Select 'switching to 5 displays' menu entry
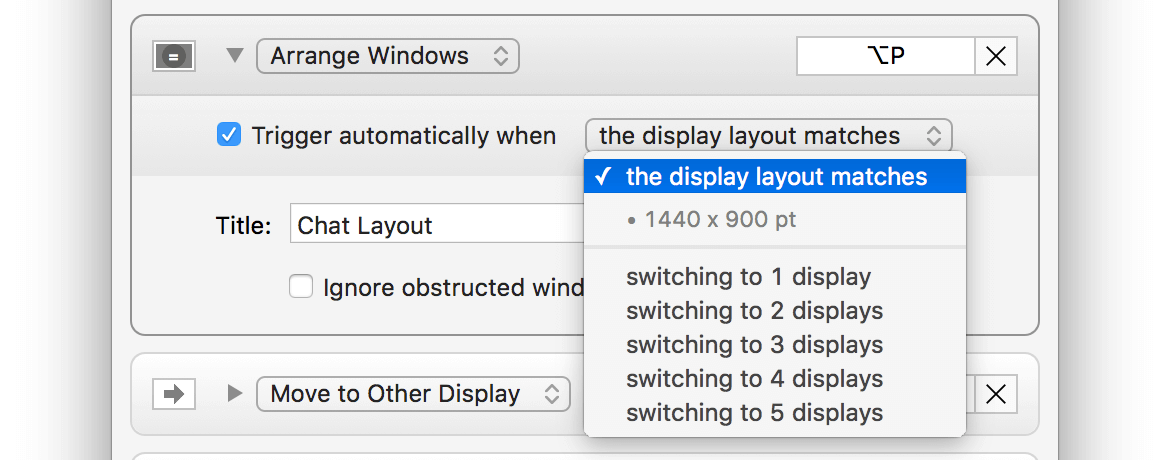 pyautogui.click(x=754, y=413)
